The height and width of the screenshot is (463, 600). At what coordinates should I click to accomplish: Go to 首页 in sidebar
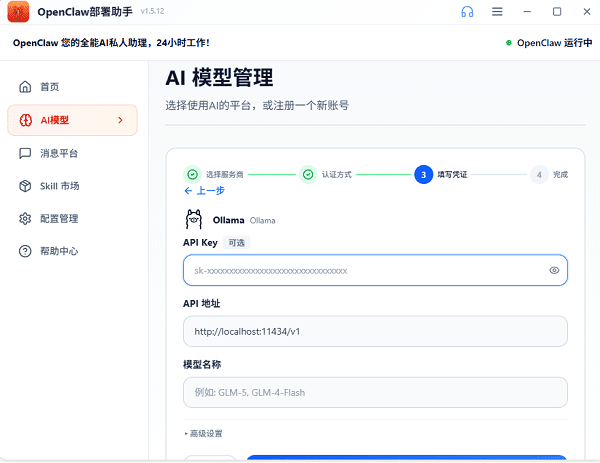pos(72,87)
